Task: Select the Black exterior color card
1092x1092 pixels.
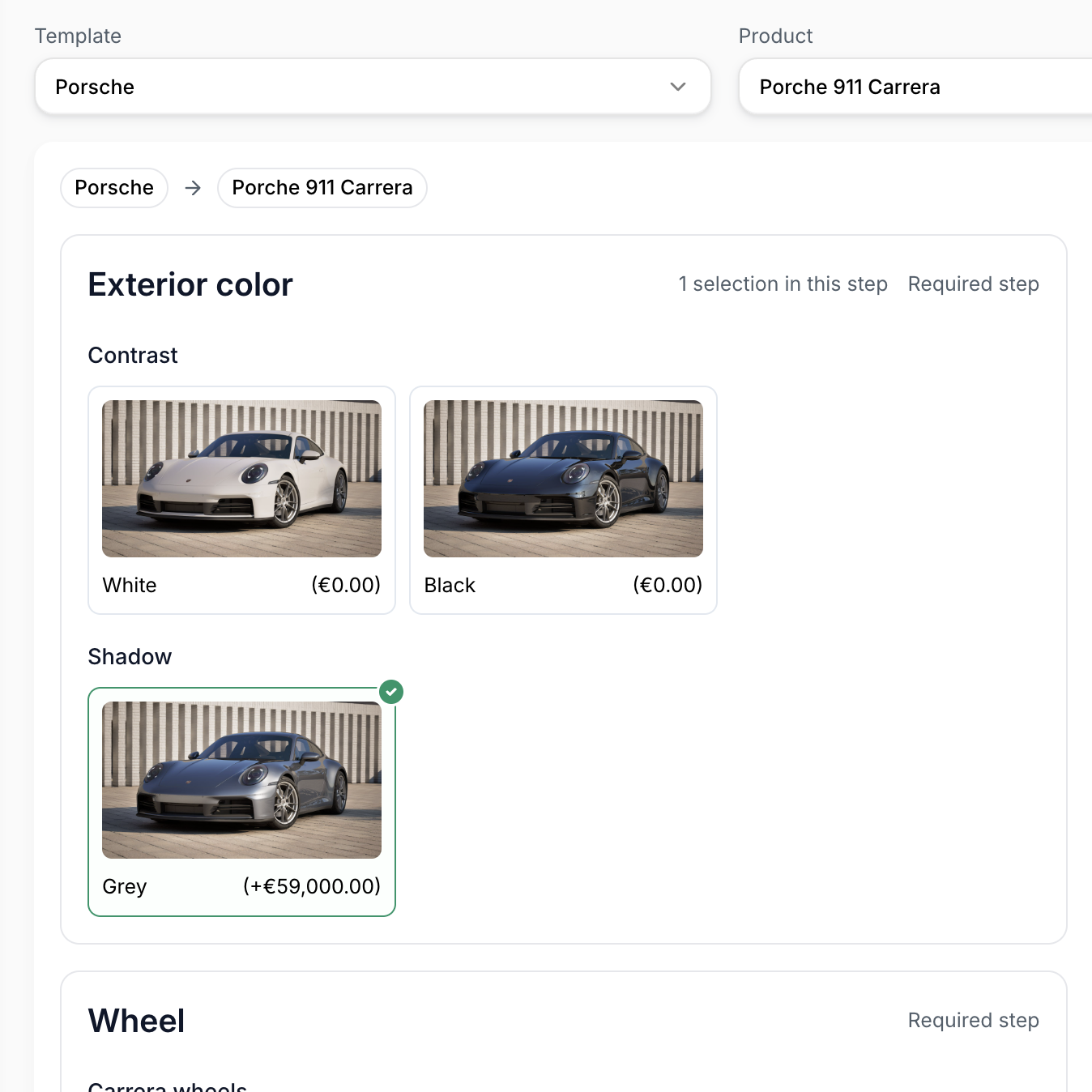Action: [x=563, y=500]
